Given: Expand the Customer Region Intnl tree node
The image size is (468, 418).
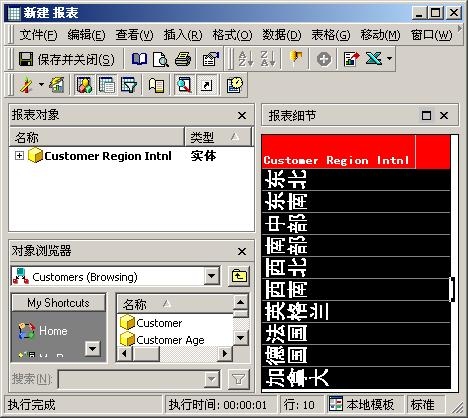Looking at the screenshot, I should pos(19,156).
